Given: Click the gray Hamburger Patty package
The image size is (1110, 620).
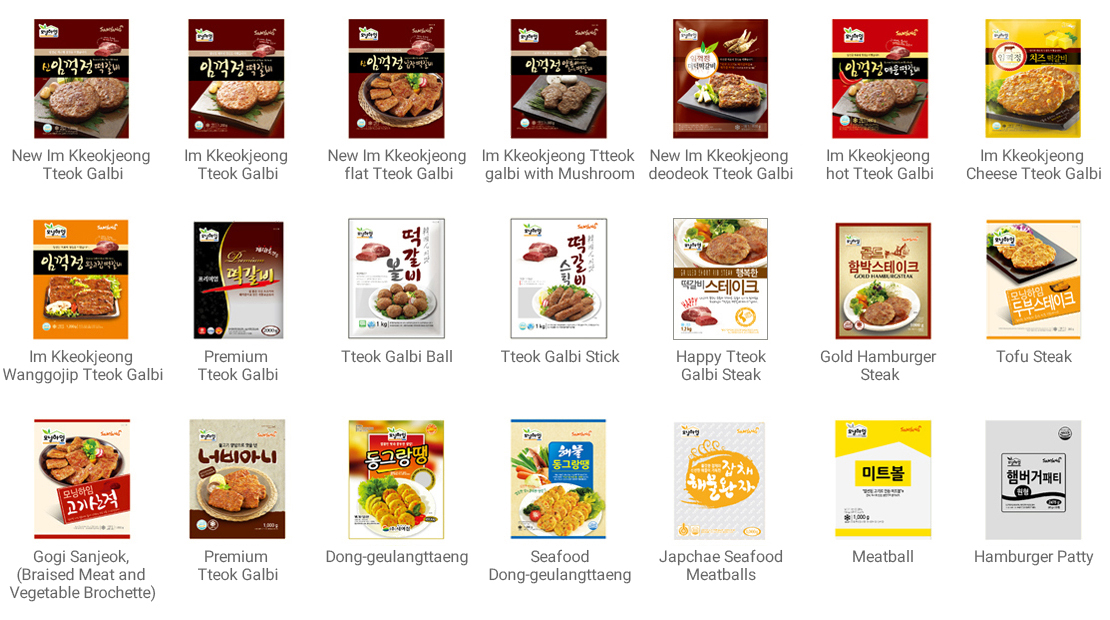Looking at the screenshot, I should click(1034, 480).
